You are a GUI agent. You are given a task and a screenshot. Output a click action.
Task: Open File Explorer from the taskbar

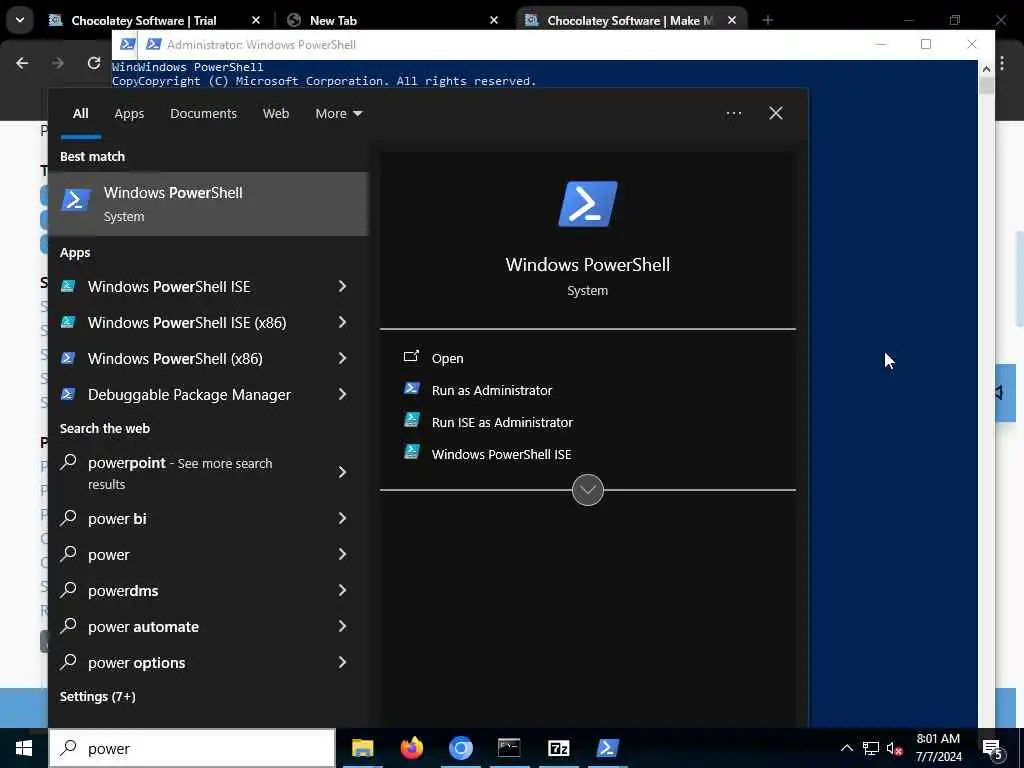[362, 748]
